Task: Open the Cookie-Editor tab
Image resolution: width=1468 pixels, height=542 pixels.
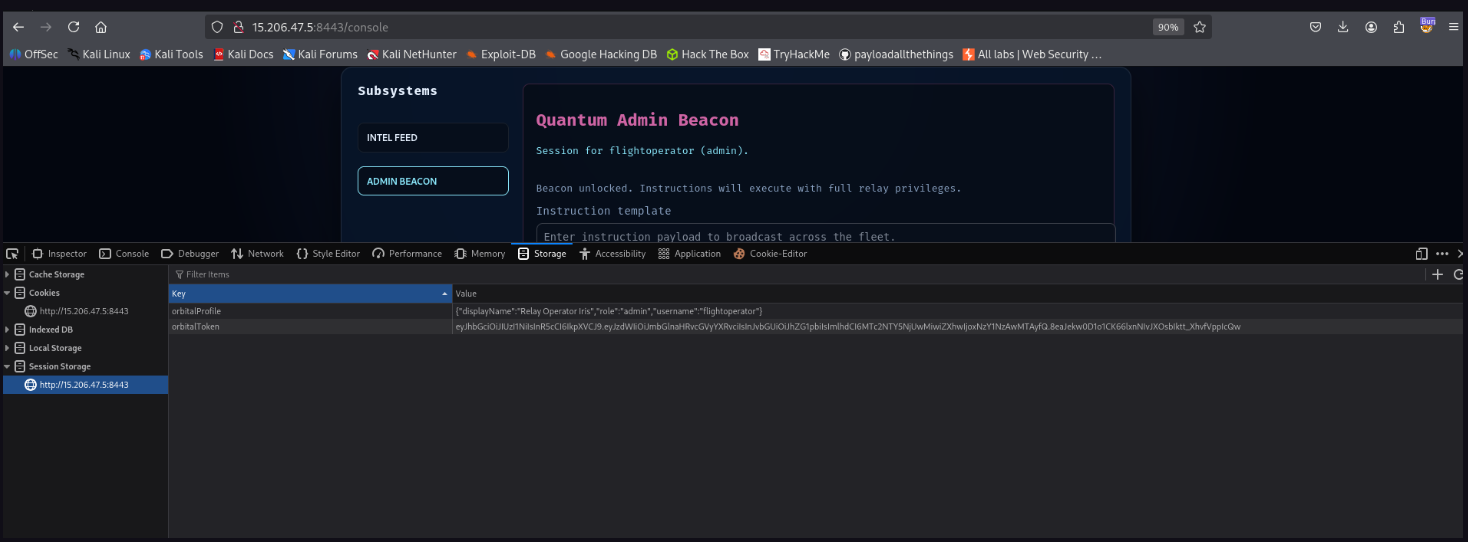Action: point(770,254)
